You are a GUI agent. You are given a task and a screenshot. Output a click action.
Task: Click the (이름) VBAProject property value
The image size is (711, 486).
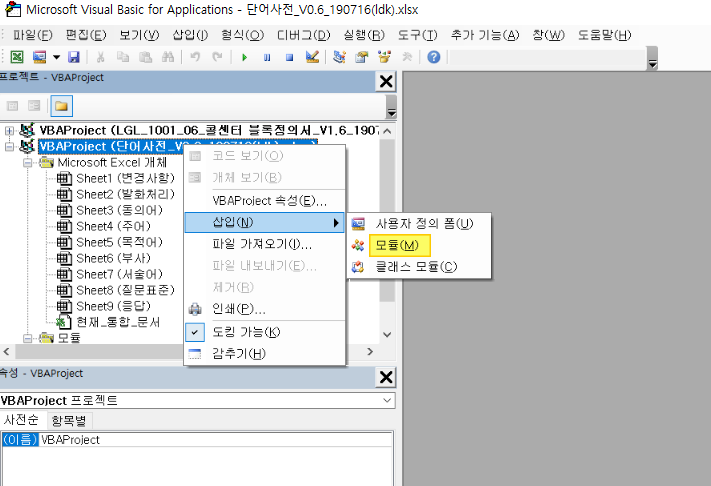tap(216, 440)
